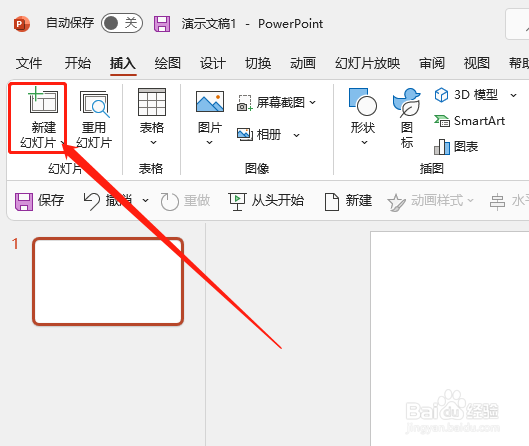The height and width of the screenshot is (446, 529).
Task: Open the 视图 tab
Action: (x=477, y=63)
